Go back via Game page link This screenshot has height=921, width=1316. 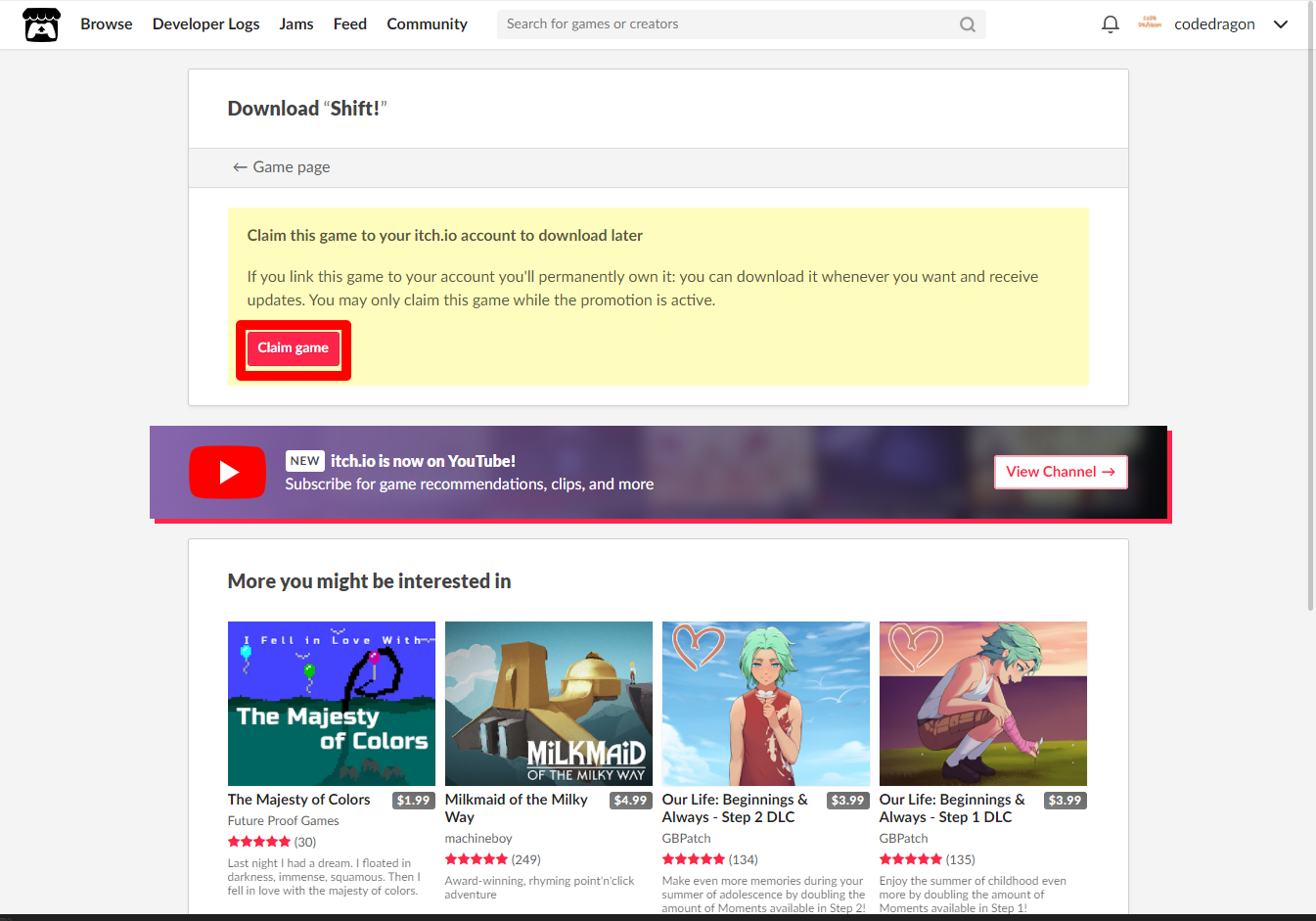(x=281, y=167)
